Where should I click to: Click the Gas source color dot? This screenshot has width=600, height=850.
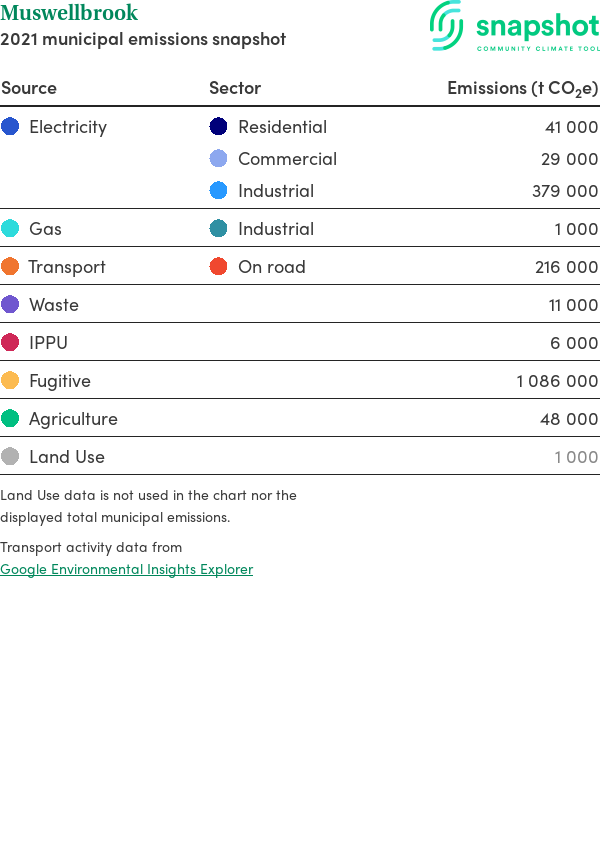coord(10,229)
